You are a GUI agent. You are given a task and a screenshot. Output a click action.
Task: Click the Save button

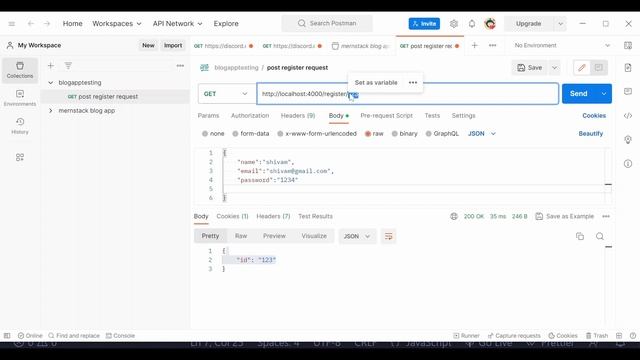click(530, 68)
